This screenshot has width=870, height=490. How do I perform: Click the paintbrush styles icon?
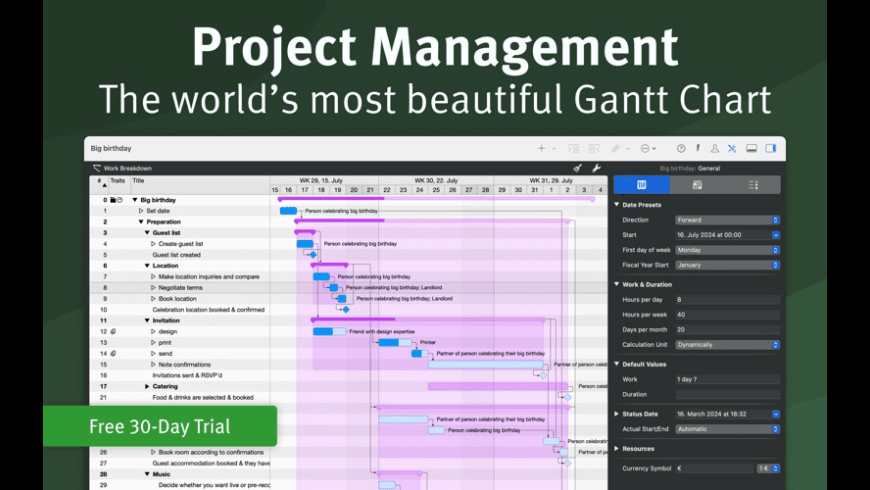pos(578,168)
